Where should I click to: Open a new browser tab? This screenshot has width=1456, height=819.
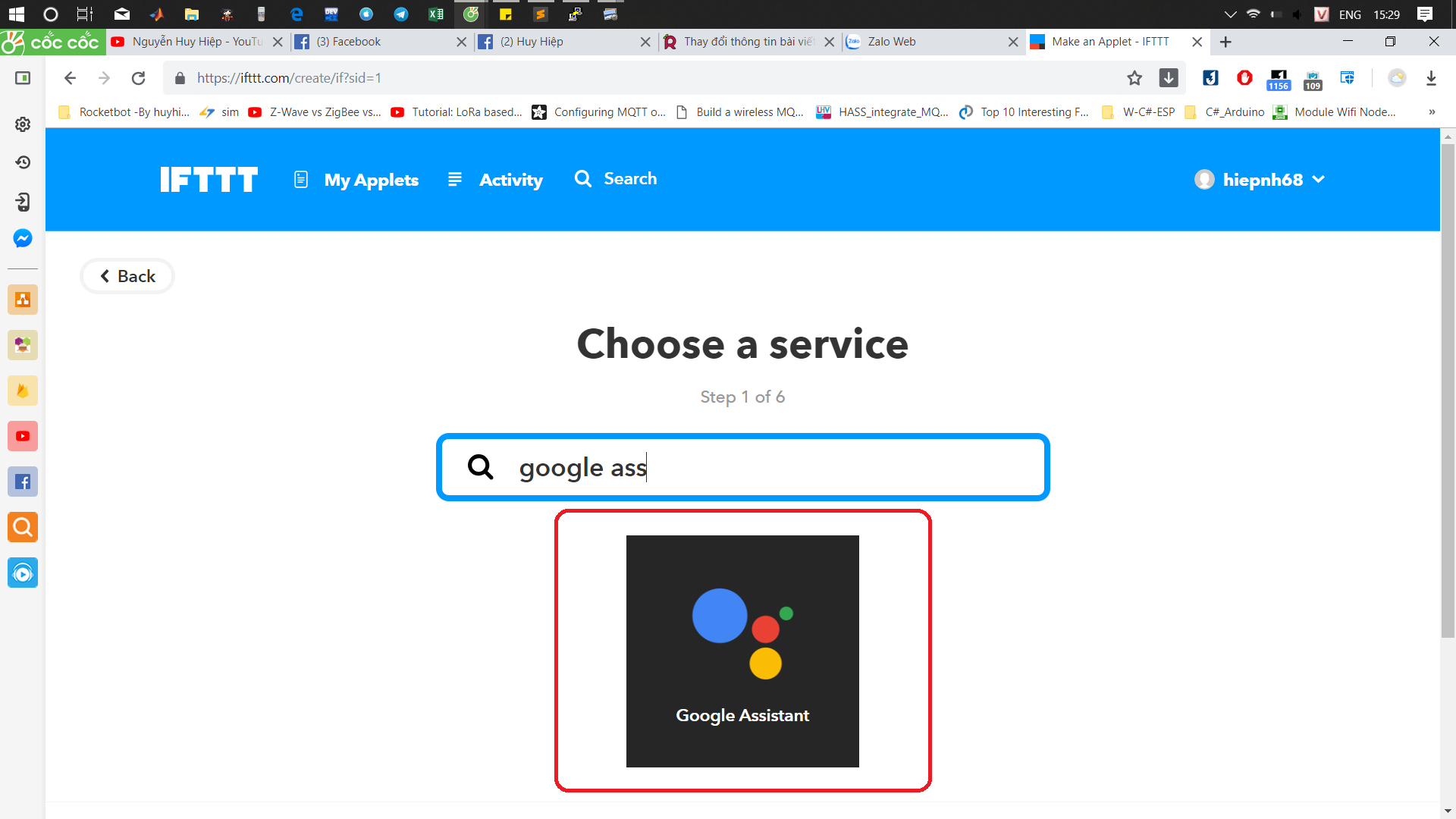click(x=1225, y=42)
